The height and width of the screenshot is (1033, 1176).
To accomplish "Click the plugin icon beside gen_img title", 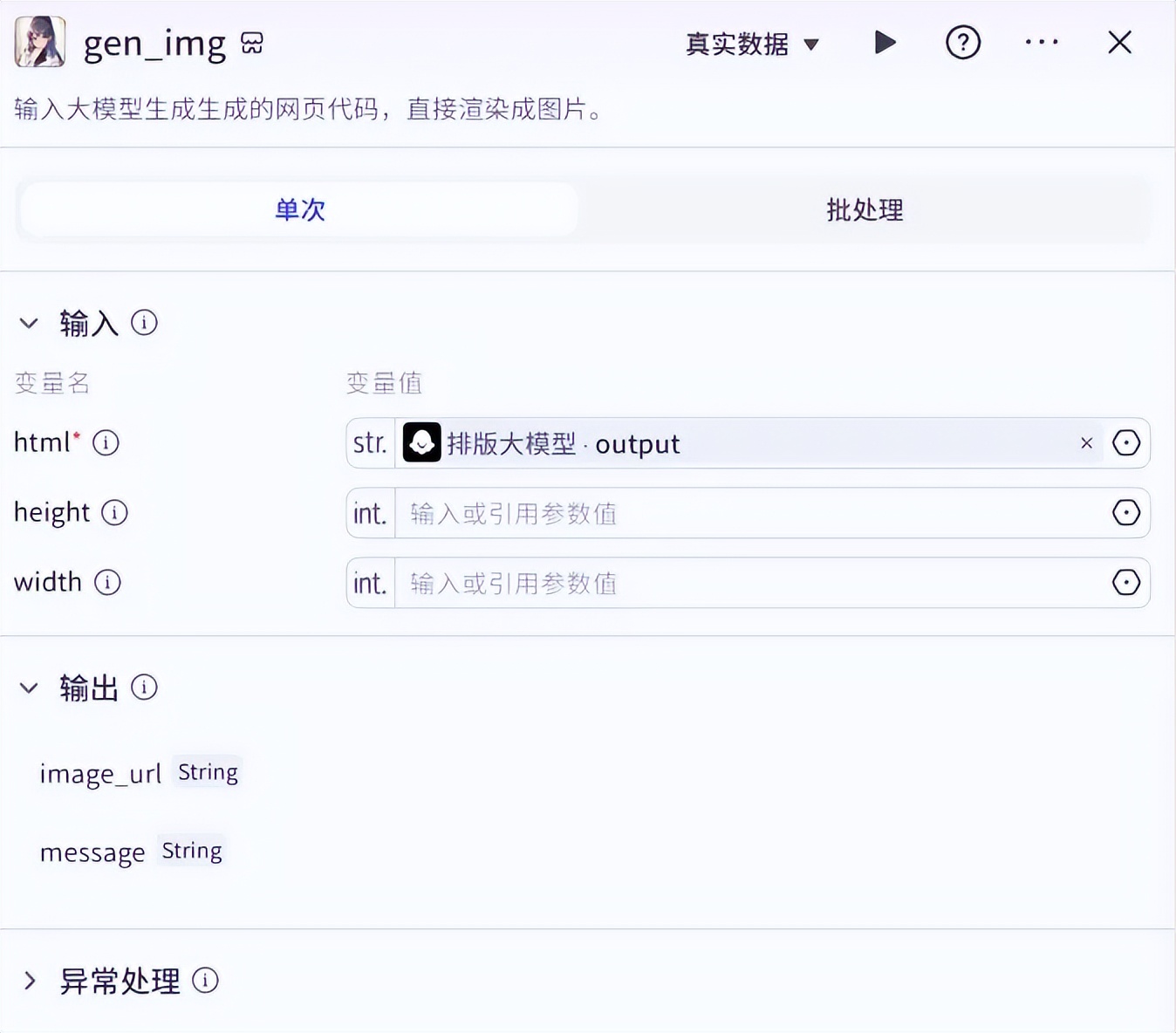I will coord(252,44).
